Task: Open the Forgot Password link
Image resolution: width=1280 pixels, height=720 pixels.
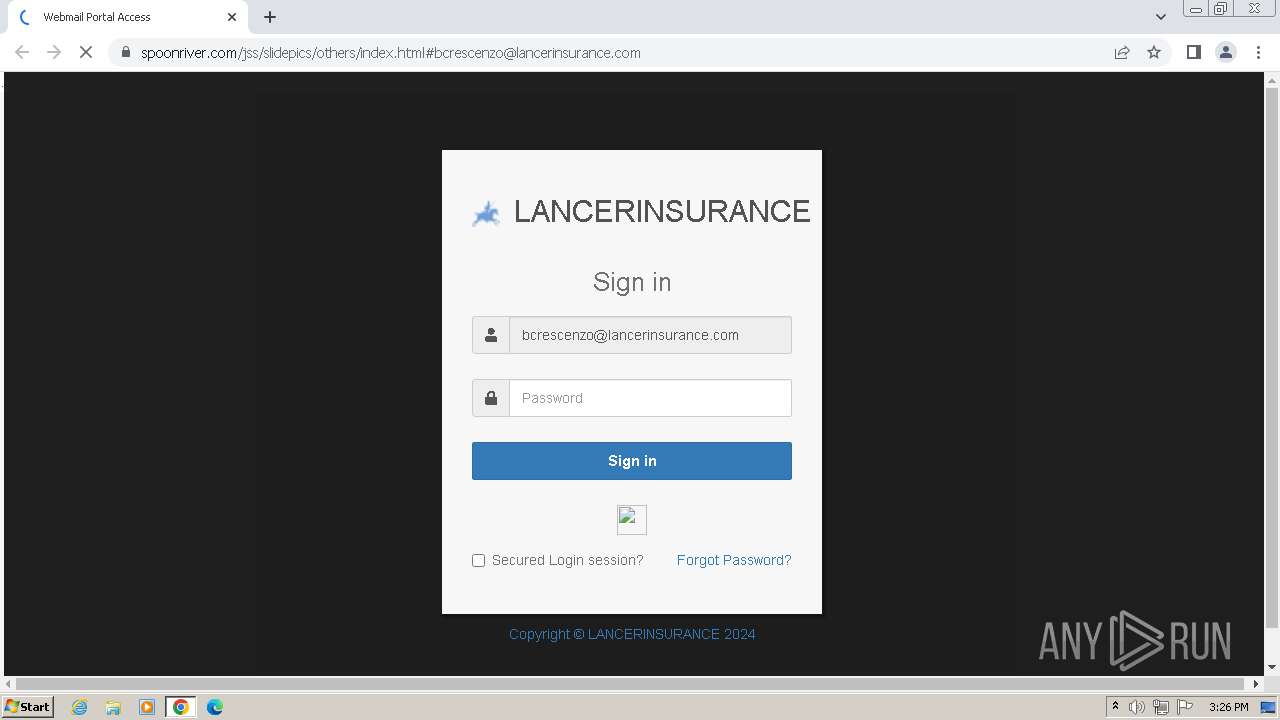Action: coord(734,560)
